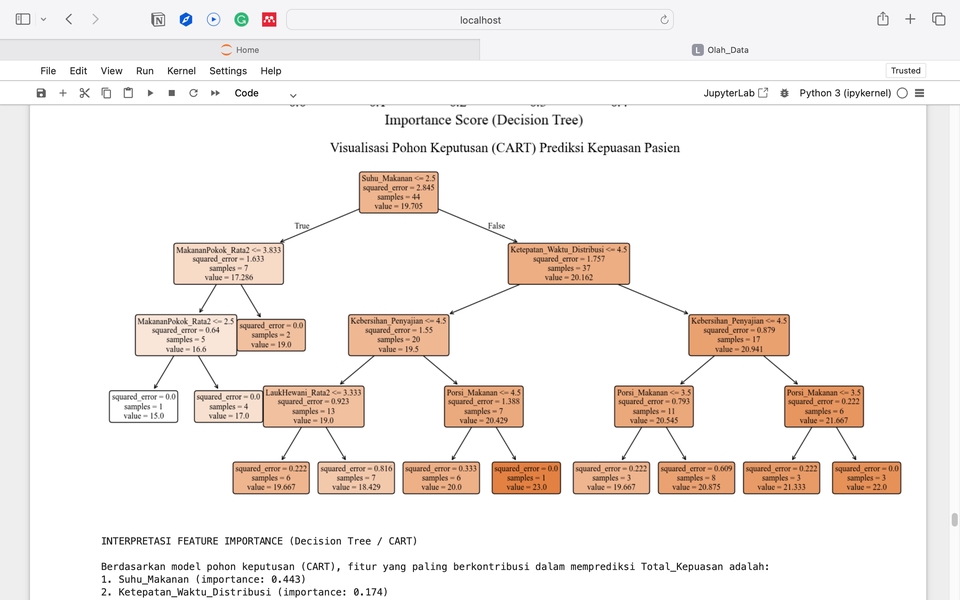The height and width of the screenshot is (600, 960).
Task: Paste cell from the clipboard
Action: (128, 93)
